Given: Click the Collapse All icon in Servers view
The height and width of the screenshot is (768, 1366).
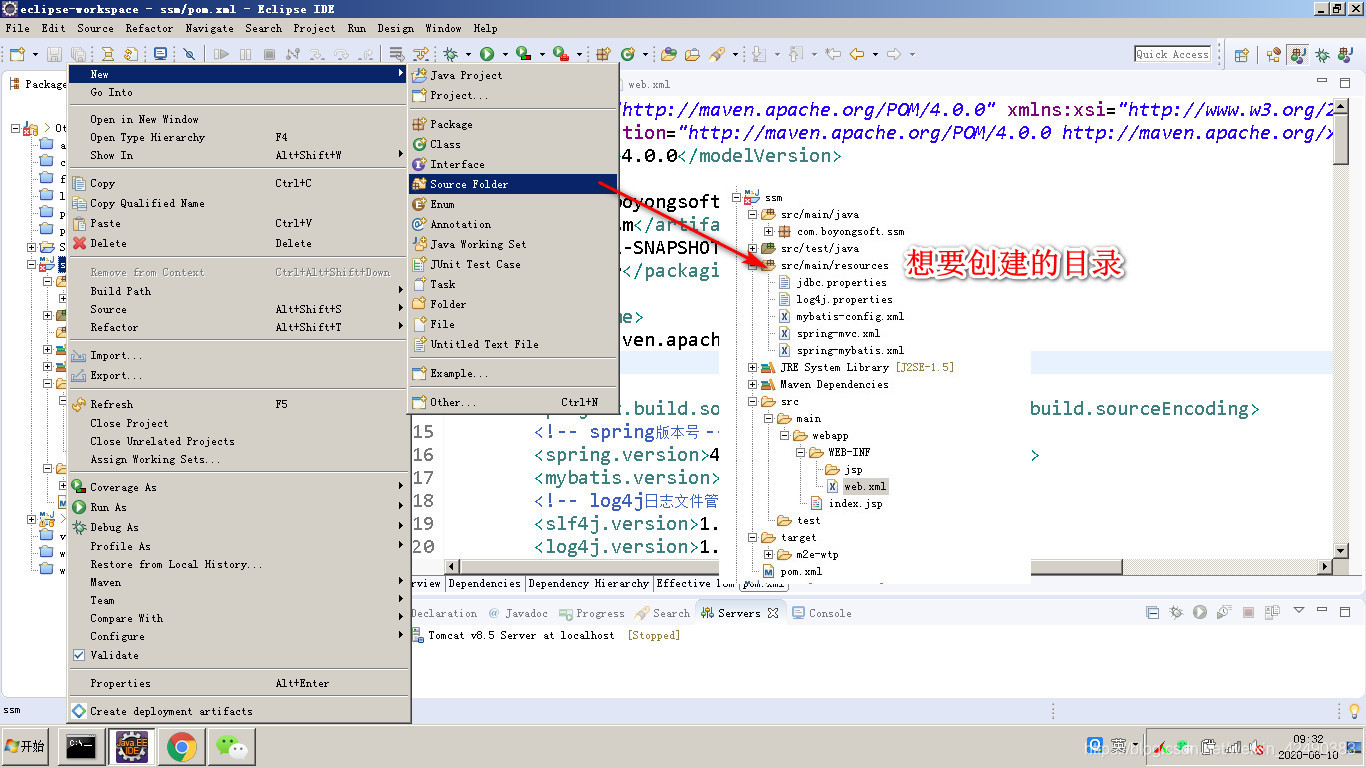Looking at the screenshot, I should [1152, 612].
